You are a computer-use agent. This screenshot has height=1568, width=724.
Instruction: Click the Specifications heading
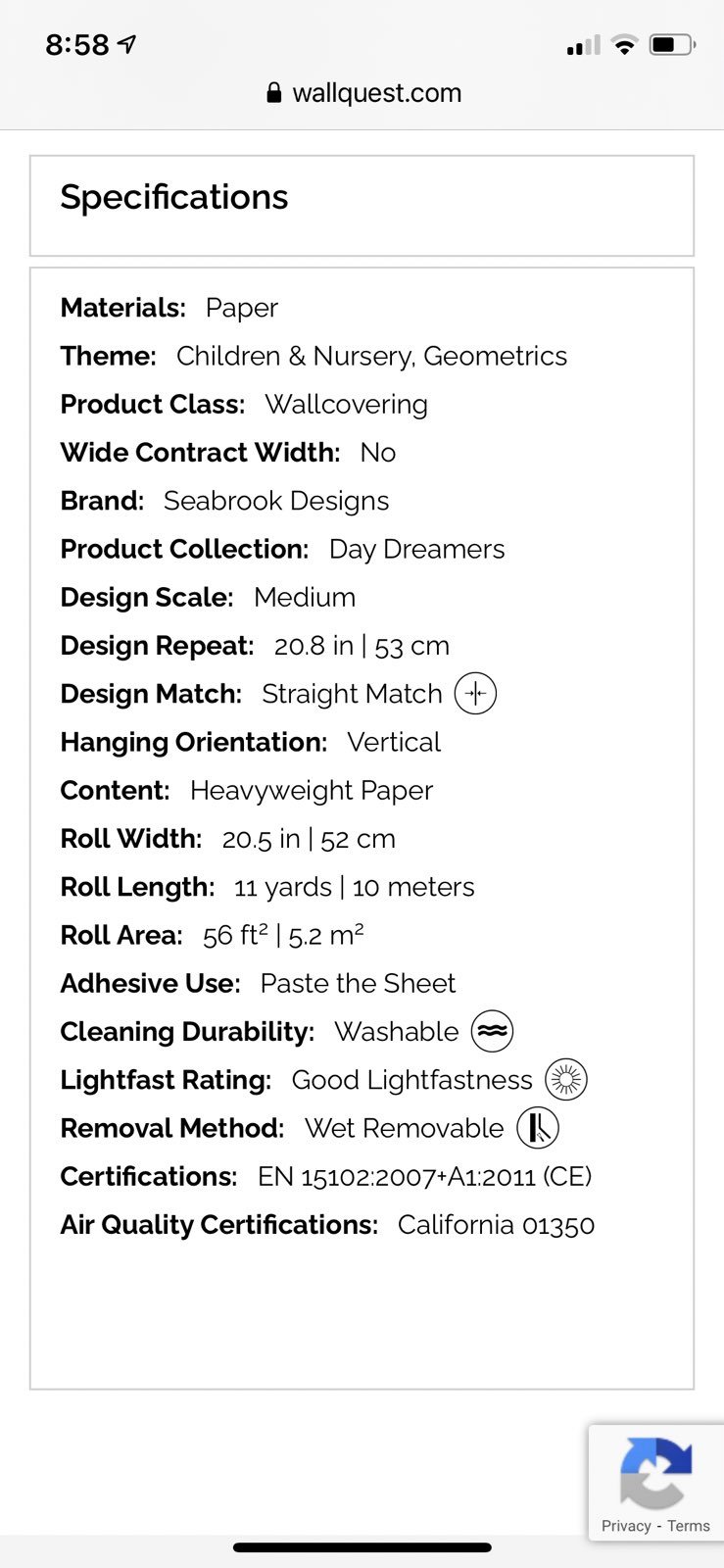(x=174, y=197)
